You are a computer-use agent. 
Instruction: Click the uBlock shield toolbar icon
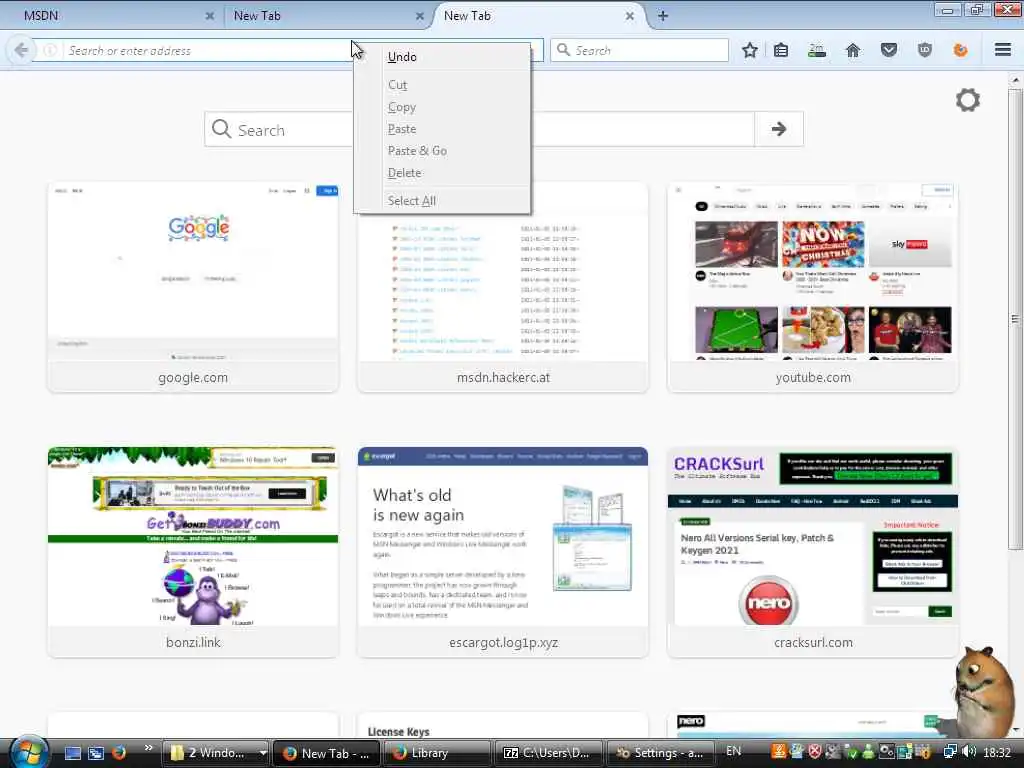click(925, 50)
